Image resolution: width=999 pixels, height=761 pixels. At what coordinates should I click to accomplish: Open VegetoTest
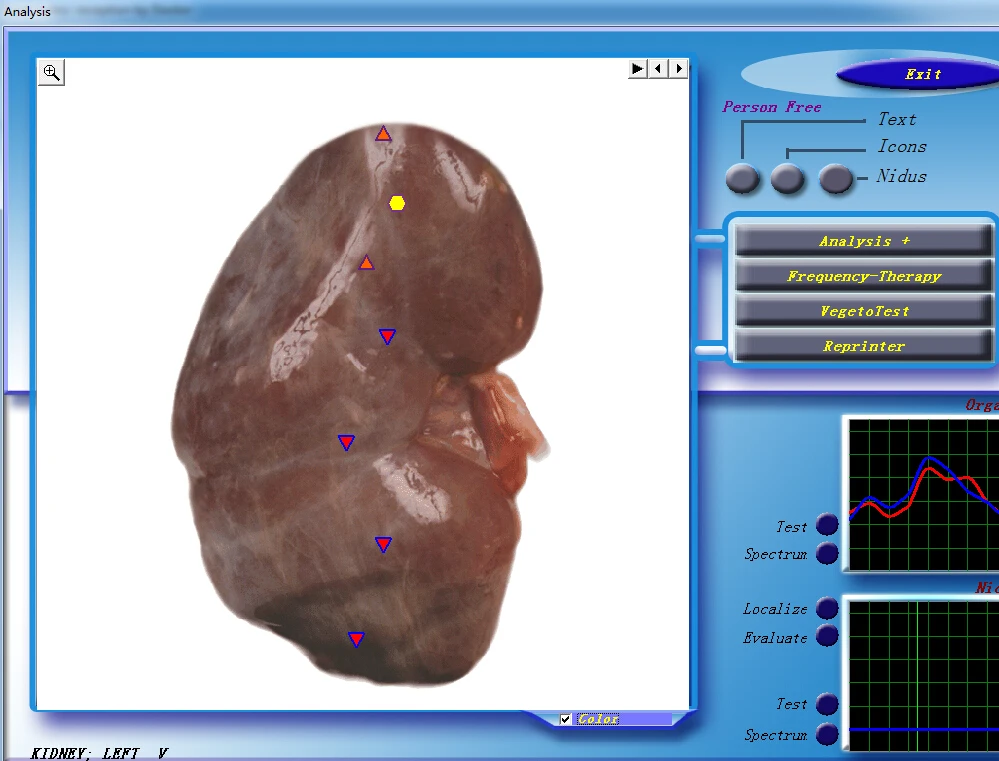(x=864, y=311)
